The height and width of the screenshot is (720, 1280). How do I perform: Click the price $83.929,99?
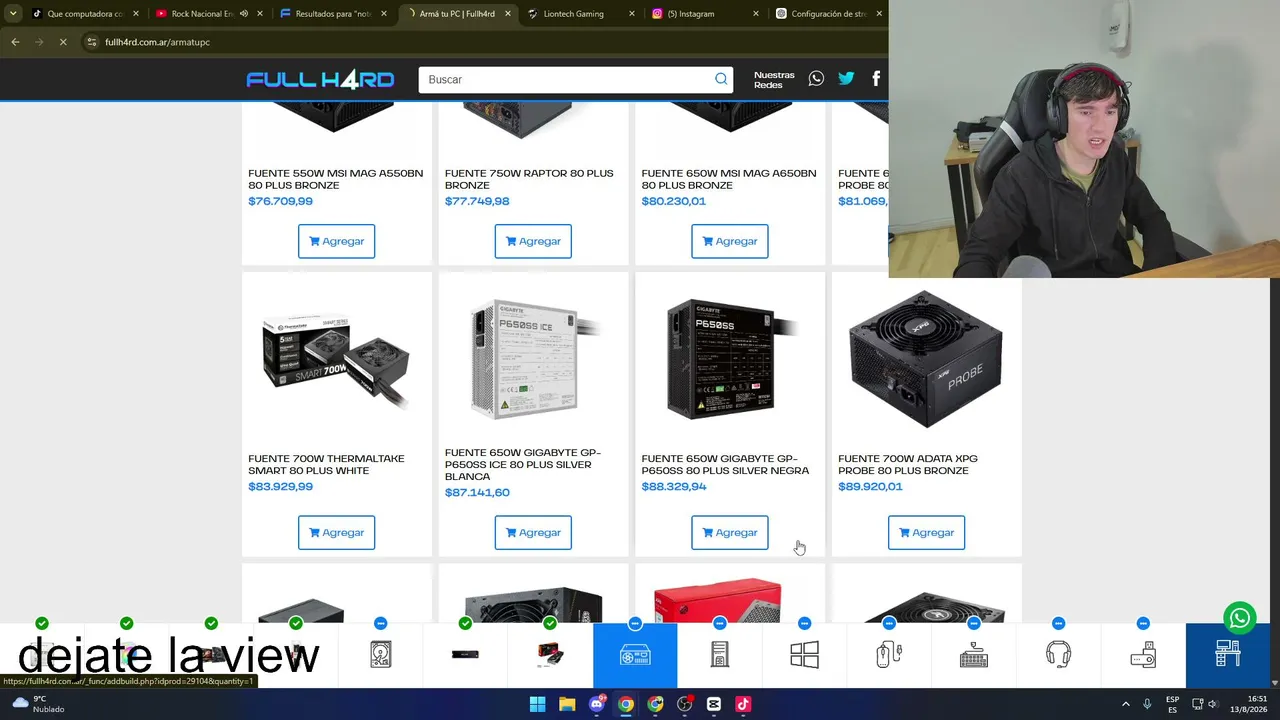[280, 486]
